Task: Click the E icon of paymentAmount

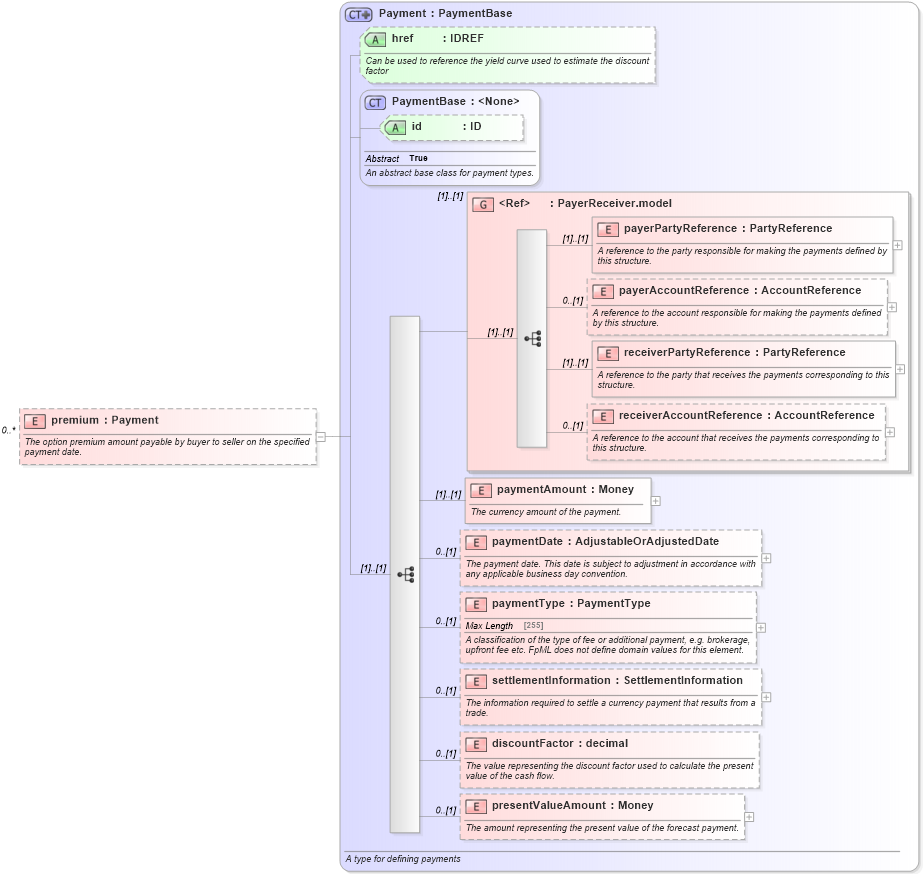Action: [481, 491]
